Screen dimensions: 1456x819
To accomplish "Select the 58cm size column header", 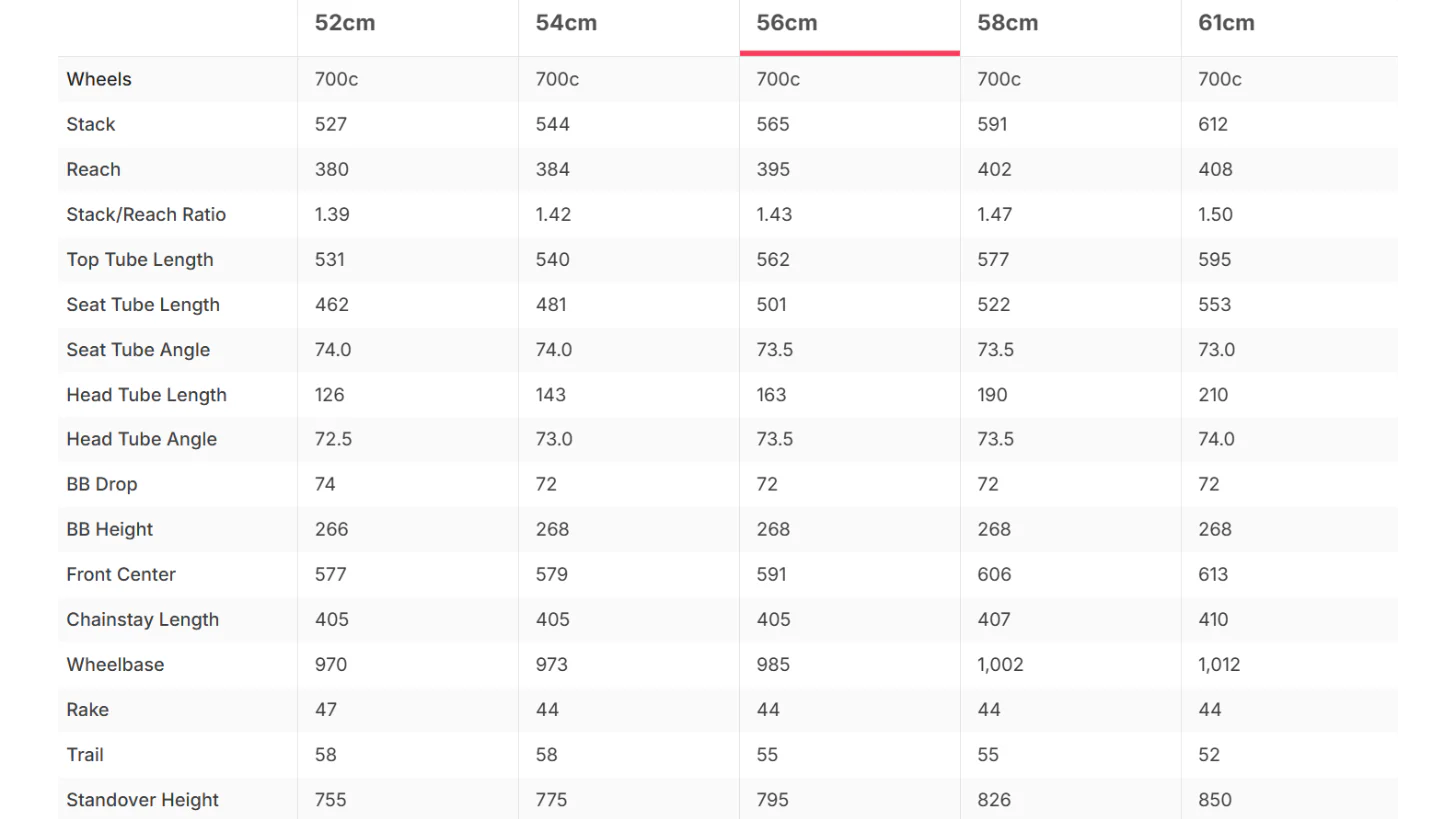I will tap(1008, 23).
